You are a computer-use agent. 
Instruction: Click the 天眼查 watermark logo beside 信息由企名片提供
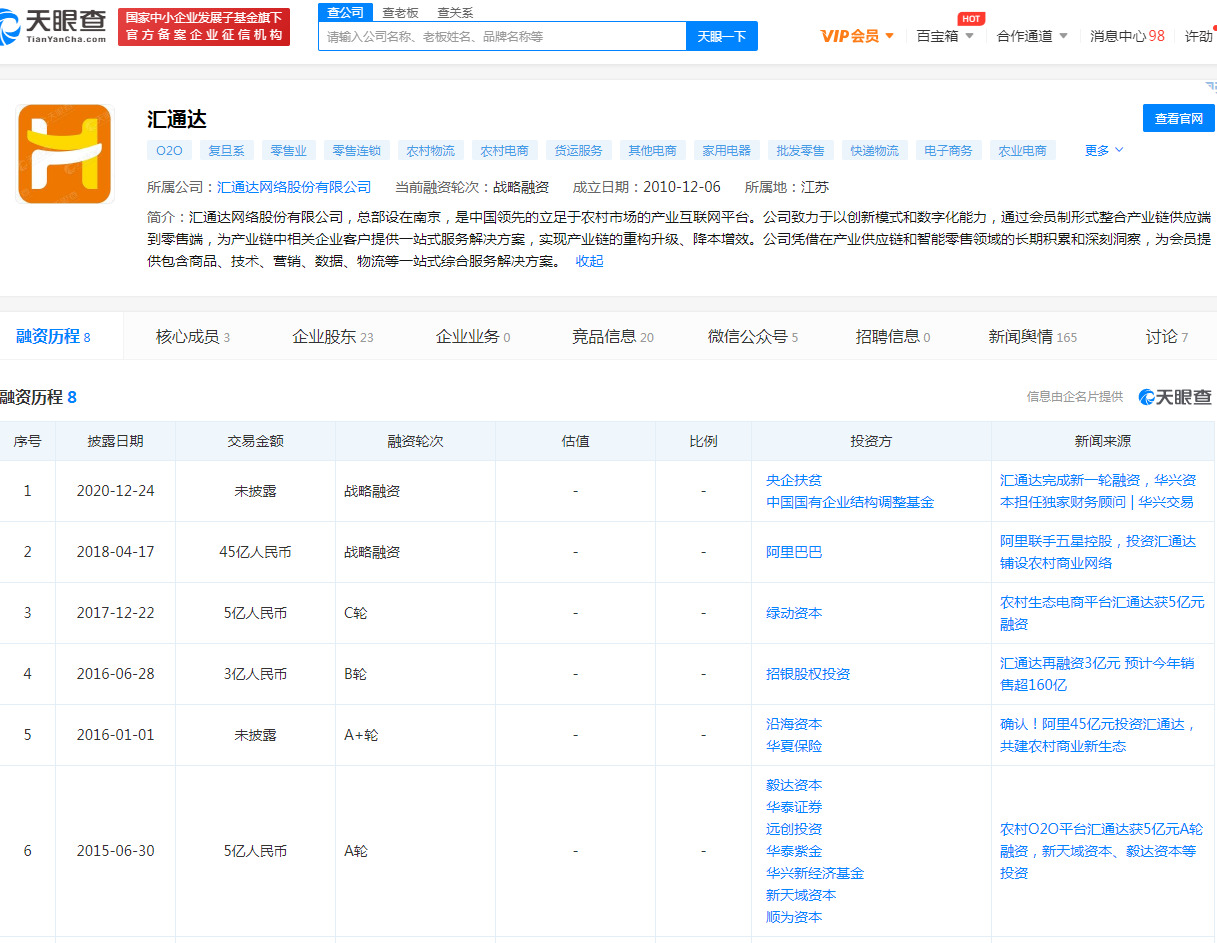coord(1175,397)
